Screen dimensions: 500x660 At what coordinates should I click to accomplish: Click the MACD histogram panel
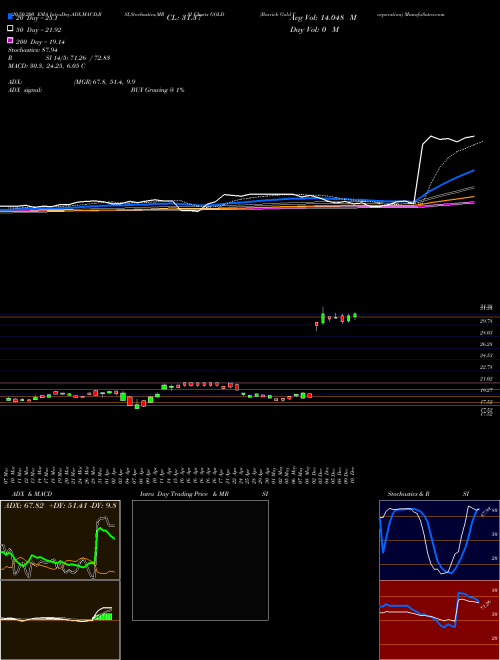[60, 620]
